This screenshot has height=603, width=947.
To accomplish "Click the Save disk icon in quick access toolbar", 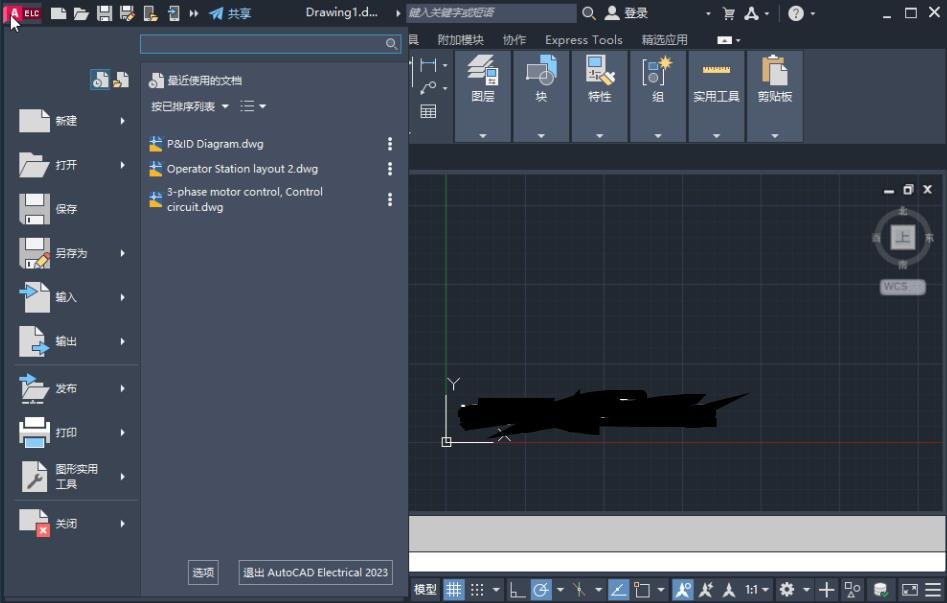I will pos(104,13).
